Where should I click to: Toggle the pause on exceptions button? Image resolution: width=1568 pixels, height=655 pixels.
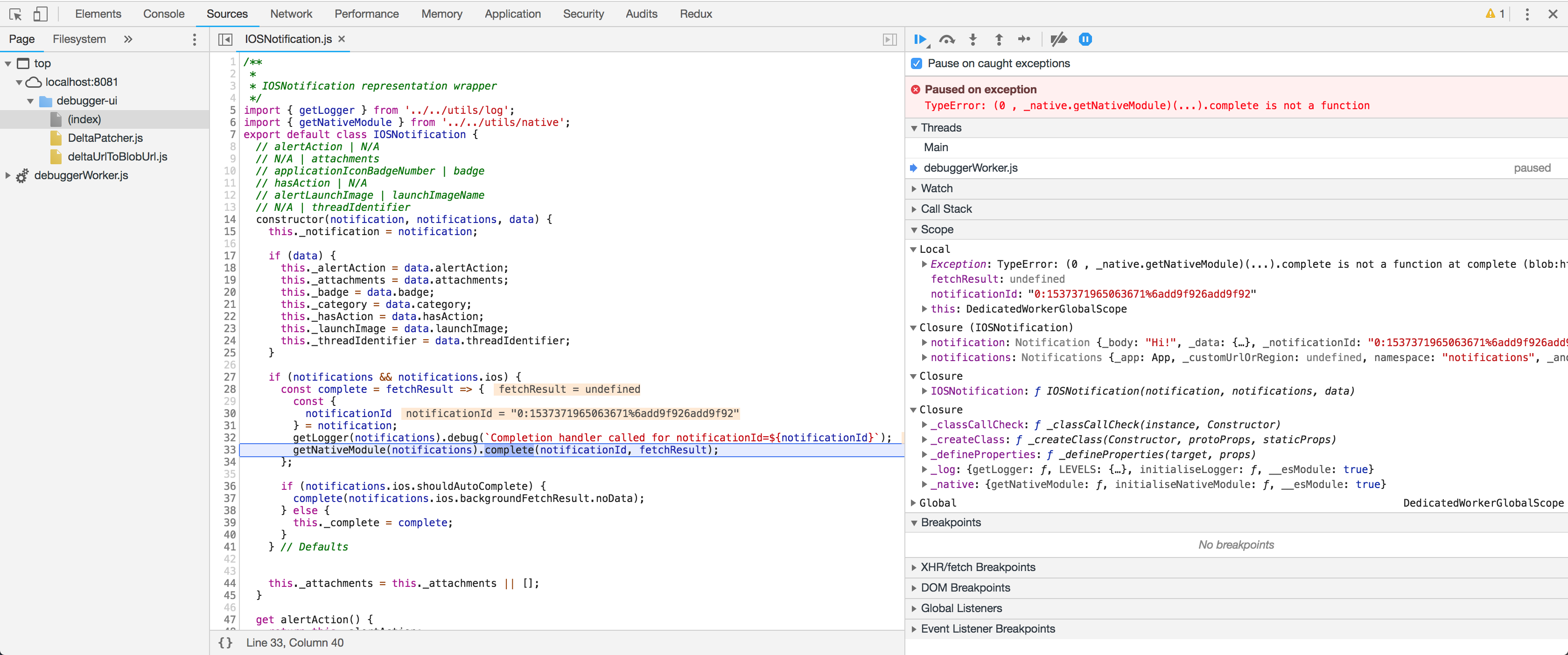(x=1085, y=40)
